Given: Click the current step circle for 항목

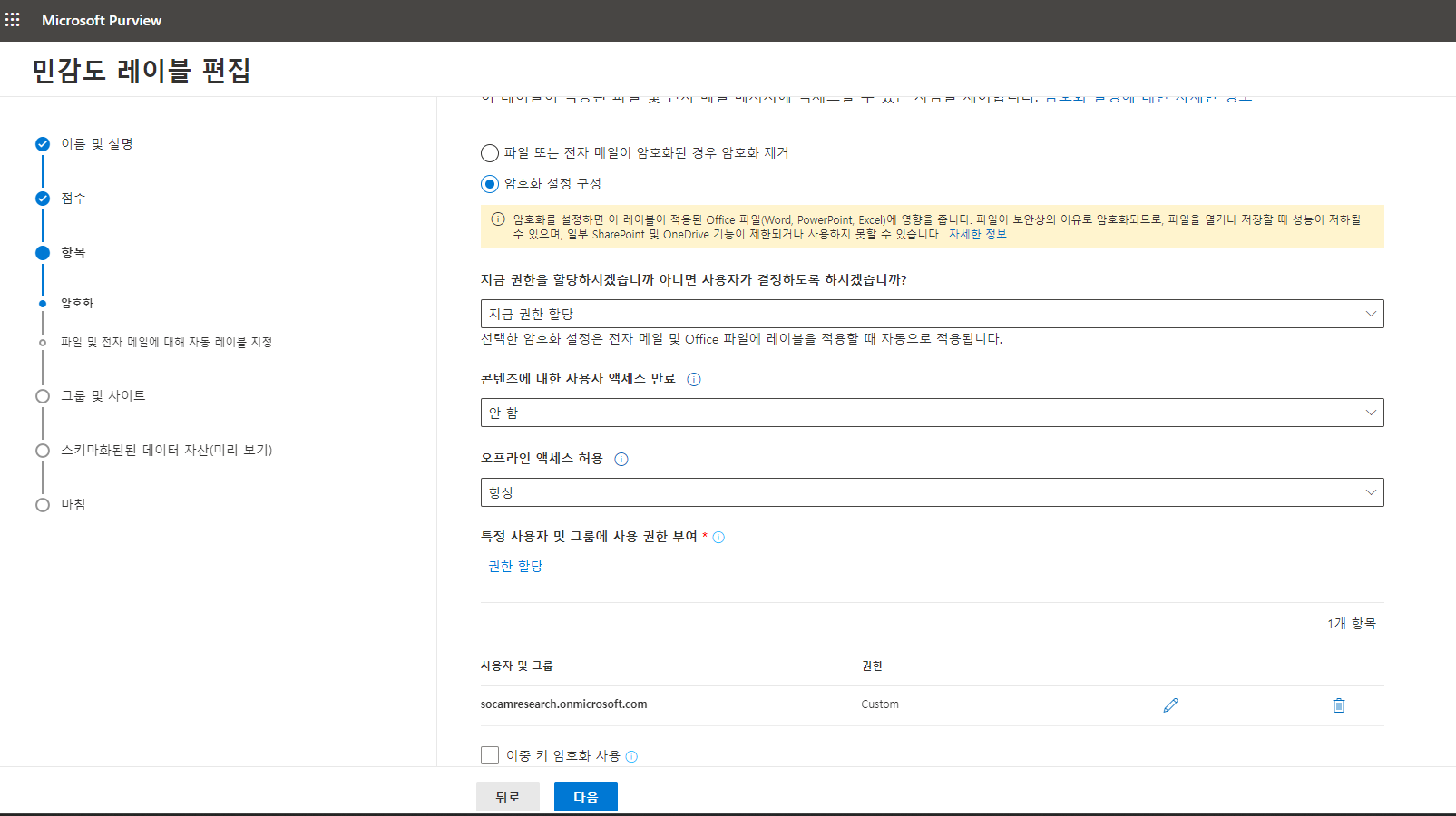Looking at the screenshot, I should coord(43,253).
